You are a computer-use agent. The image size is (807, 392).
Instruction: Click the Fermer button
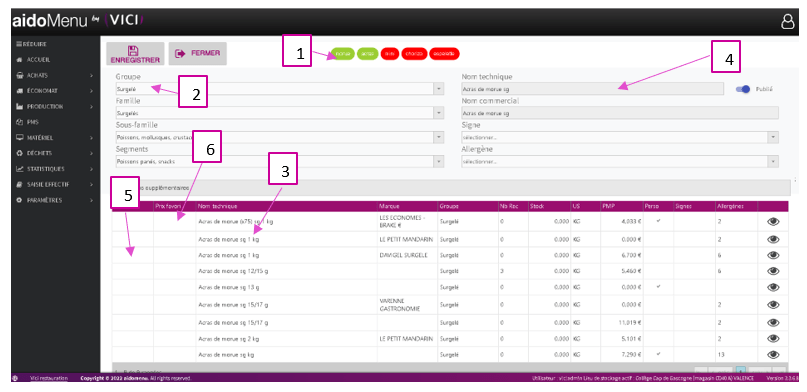pyautogui.click(x=198, y=54)
